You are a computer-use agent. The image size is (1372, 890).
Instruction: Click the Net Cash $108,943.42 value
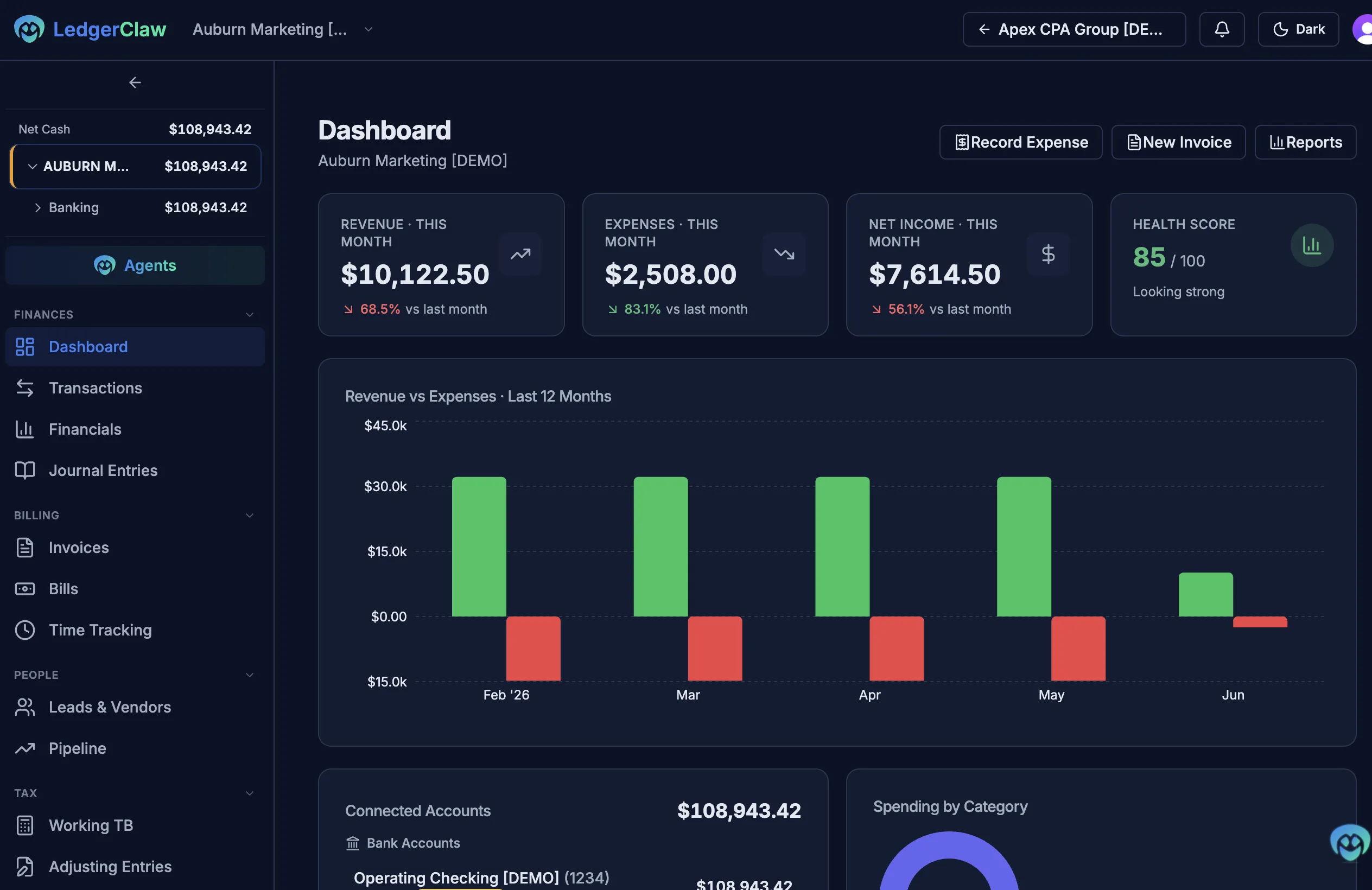(x=210, y=129)
